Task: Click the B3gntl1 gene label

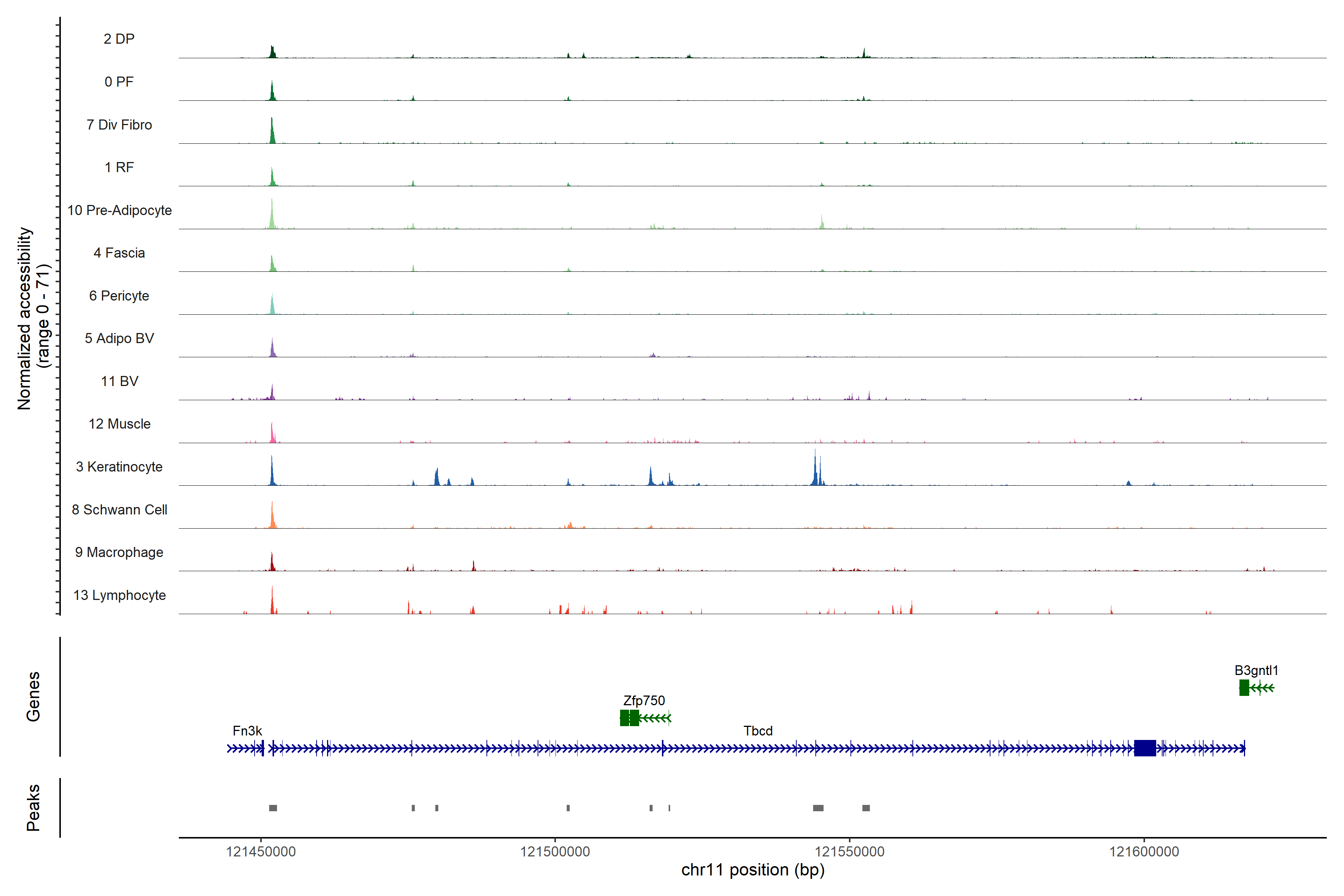Action: [x=1256, y=670]
